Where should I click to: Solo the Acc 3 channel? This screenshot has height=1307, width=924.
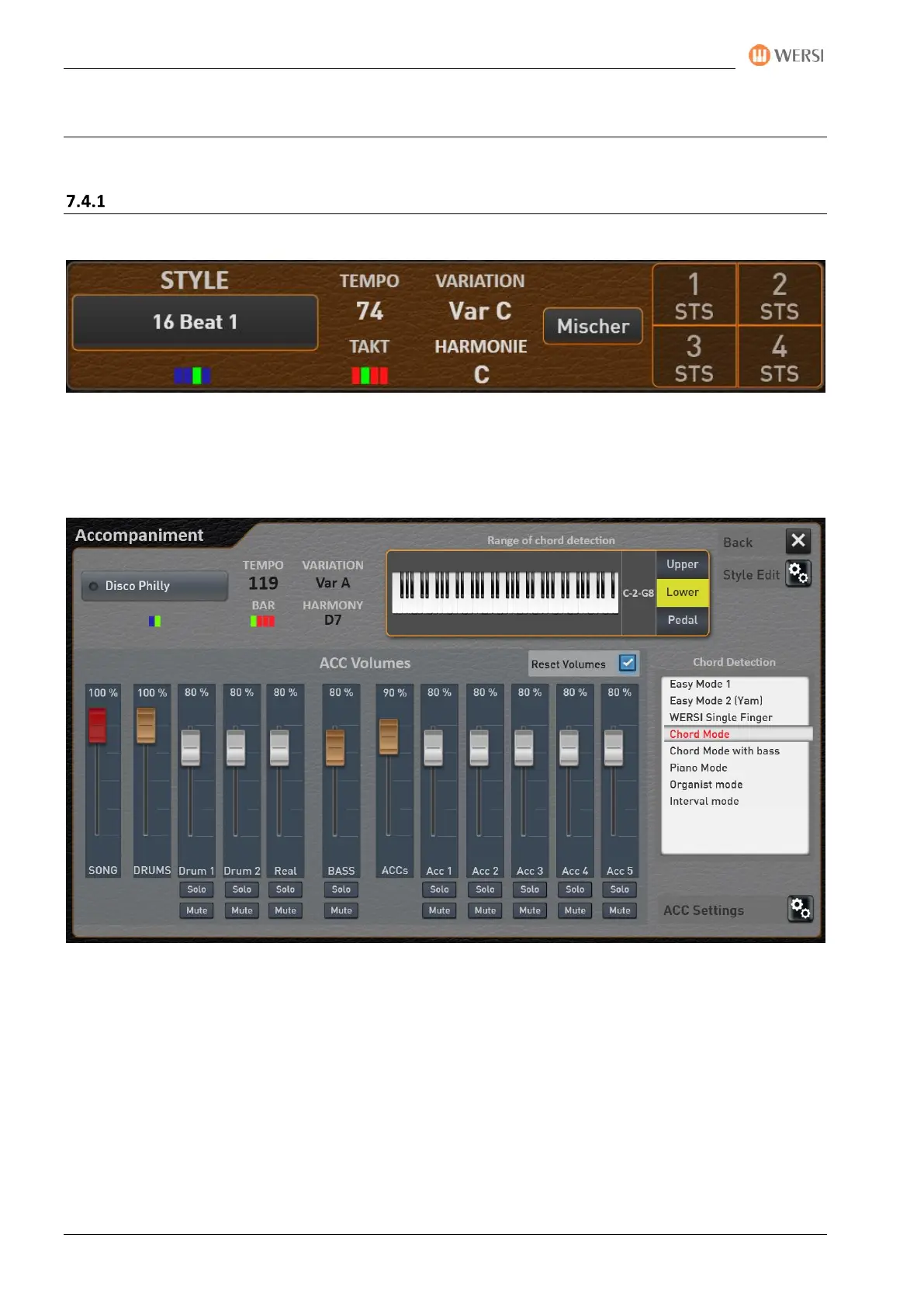point(530,889)
